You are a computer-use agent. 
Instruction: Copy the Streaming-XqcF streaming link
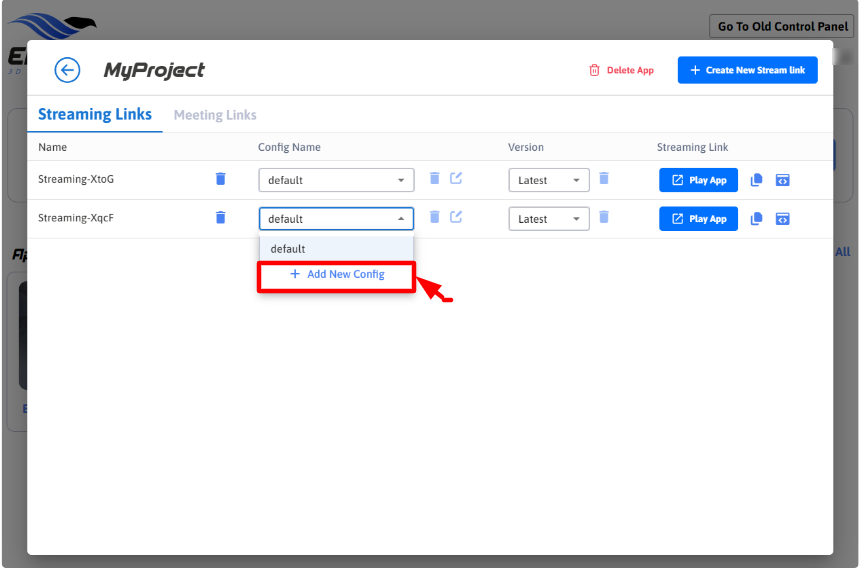tap(757, 219)
